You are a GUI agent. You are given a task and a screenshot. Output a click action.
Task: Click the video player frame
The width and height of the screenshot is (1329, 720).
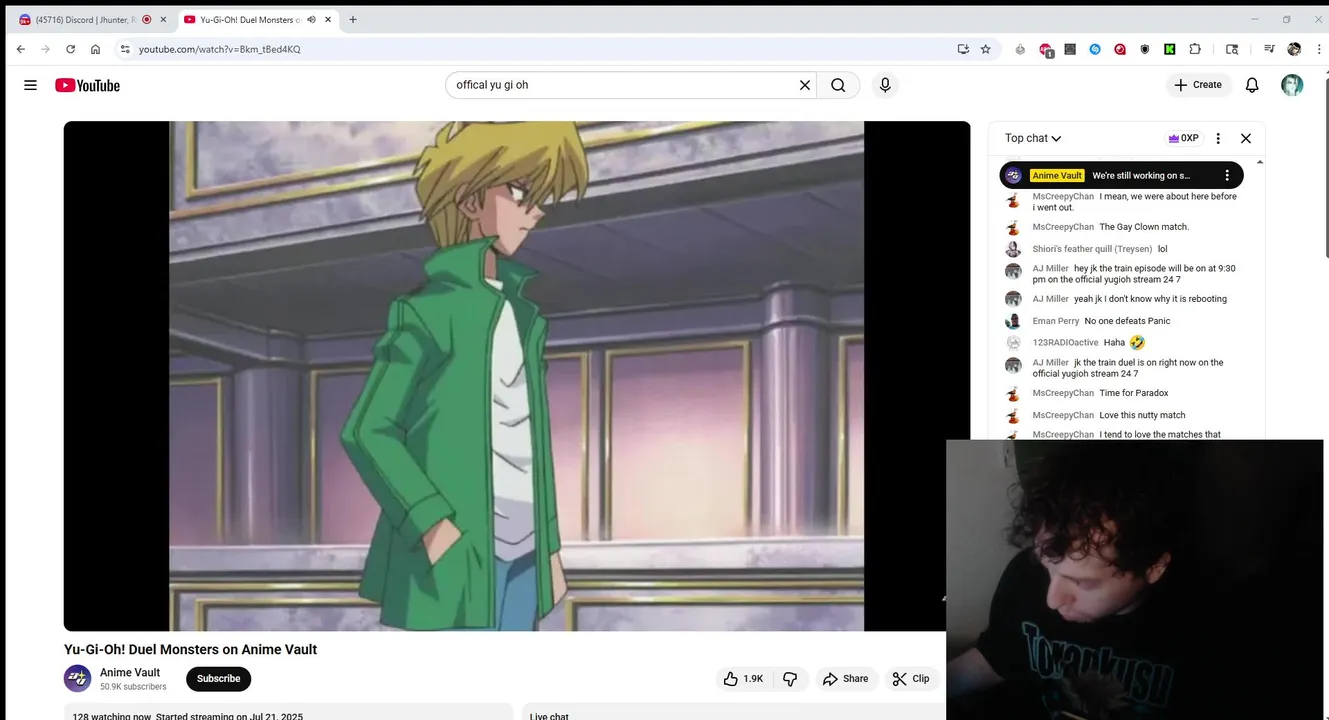coord(516,376)
